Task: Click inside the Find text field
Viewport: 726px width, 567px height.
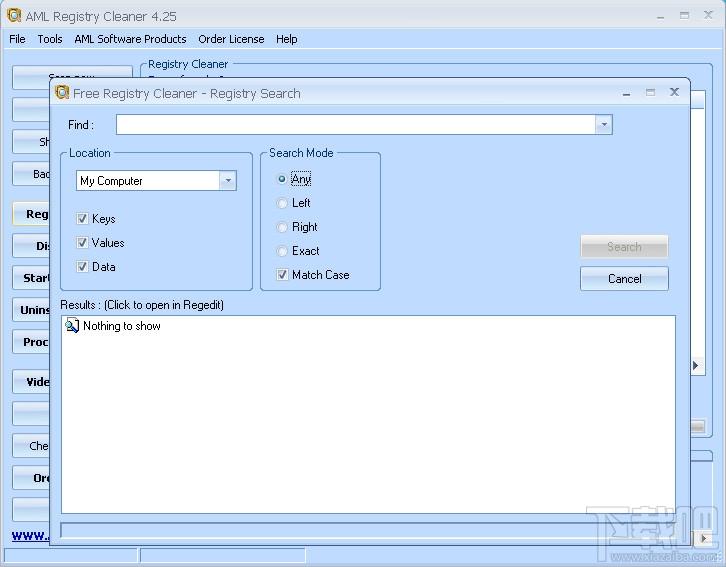Action: tap(356, 125)
